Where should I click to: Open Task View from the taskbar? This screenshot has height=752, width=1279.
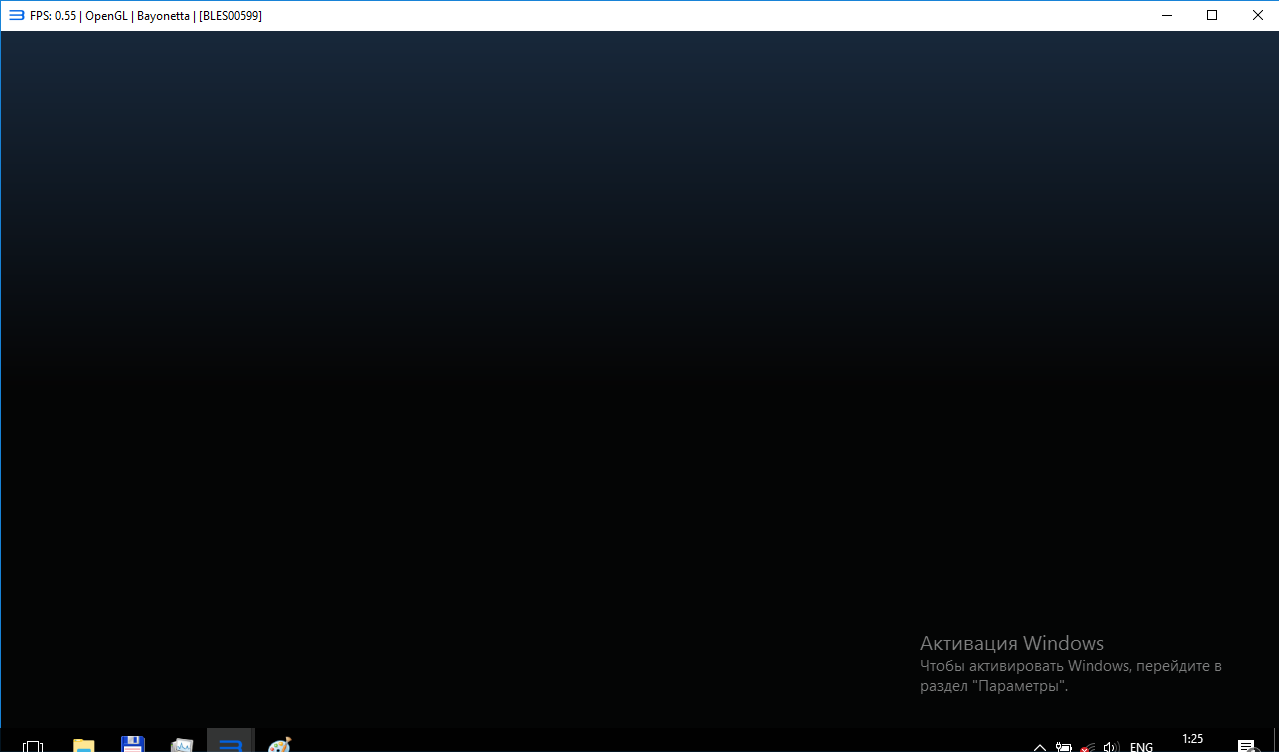click(x=33, y=745)
